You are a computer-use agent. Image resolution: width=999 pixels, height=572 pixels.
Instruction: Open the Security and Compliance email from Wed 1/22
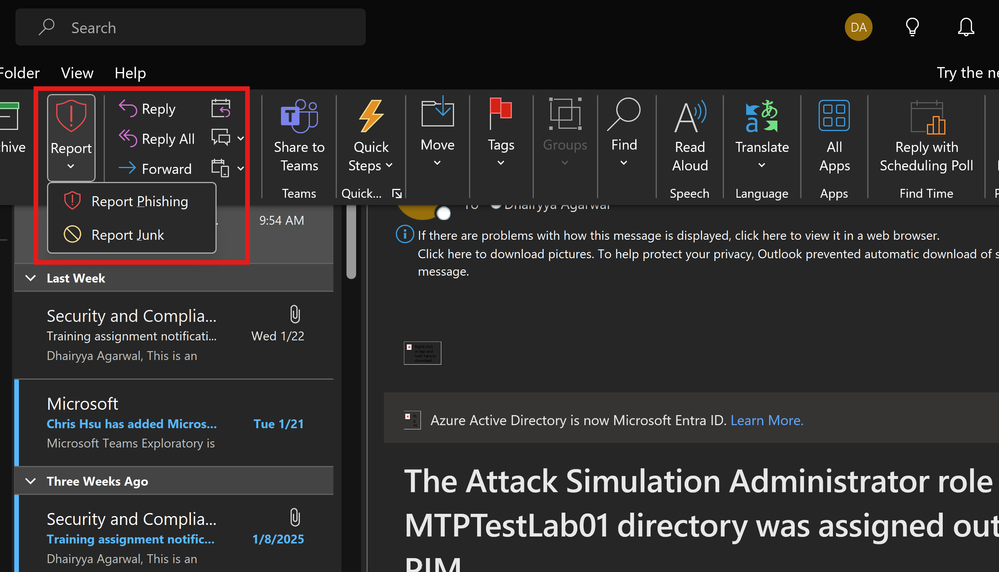pyautogui.click(x=174, y=335)
